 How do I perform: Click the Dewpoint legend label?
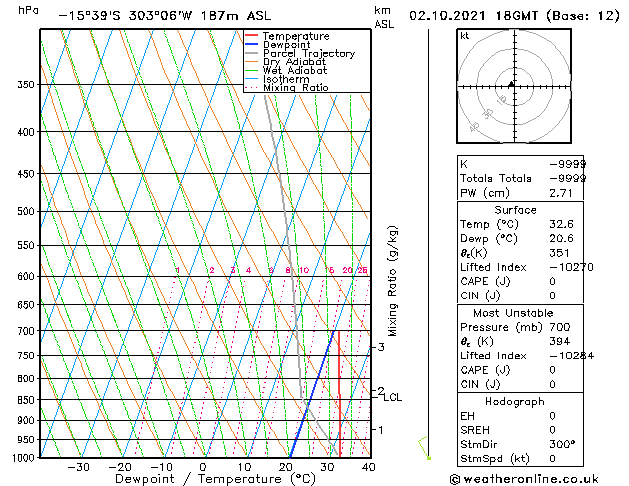(286, 45)
